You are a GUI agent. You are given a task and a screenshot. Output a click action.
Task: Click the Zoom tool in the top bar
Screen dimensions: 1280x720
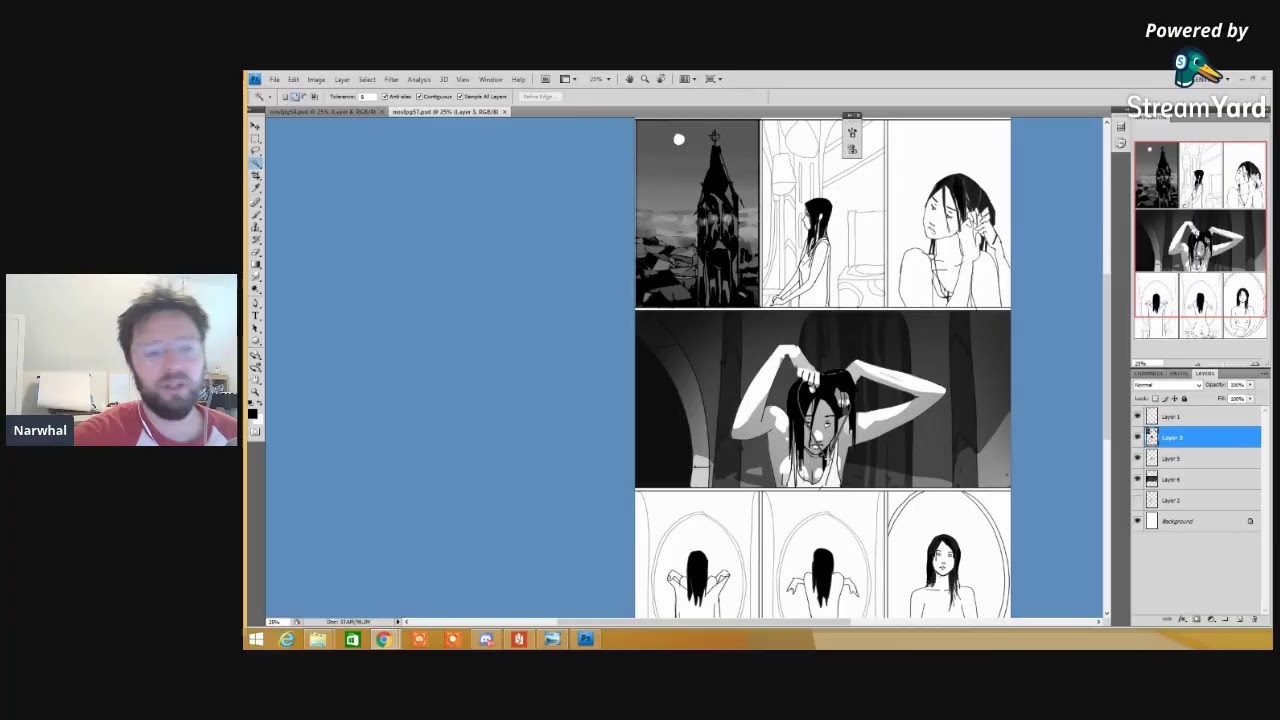click(645, 79)
